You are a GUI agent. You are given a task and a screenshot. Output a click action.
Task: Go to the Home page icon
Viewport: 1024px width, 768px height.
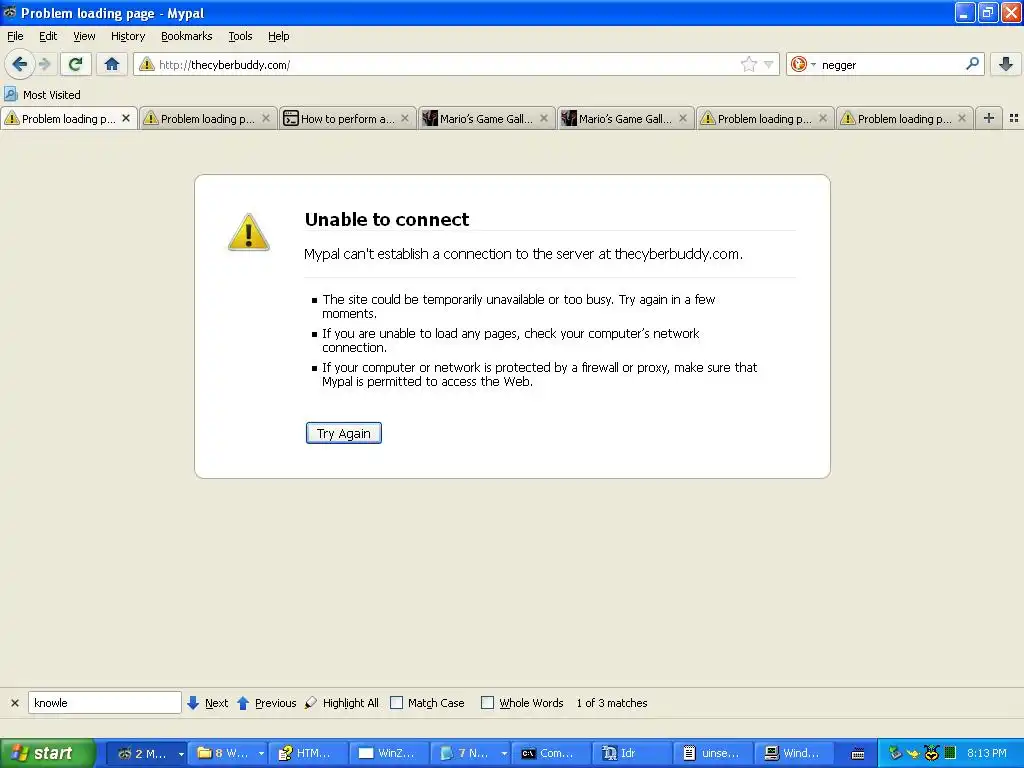pyautogui.click(x=112, y=64)
